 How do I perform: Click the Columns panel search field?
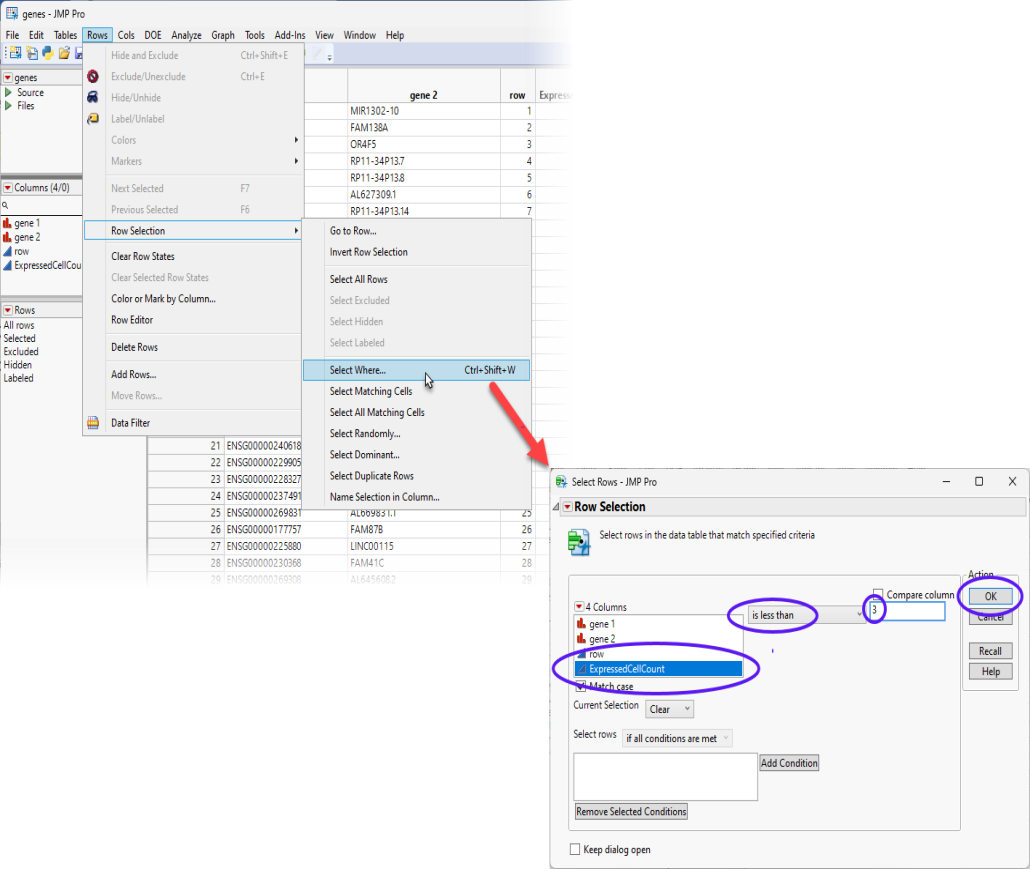coord(41,206)
